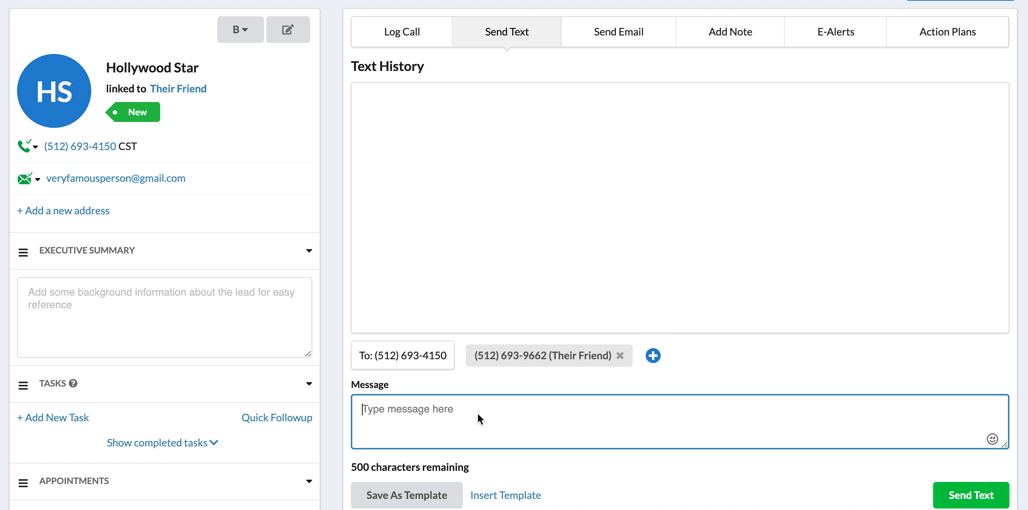Select the Action Plans tab

[x=947, y=32]
